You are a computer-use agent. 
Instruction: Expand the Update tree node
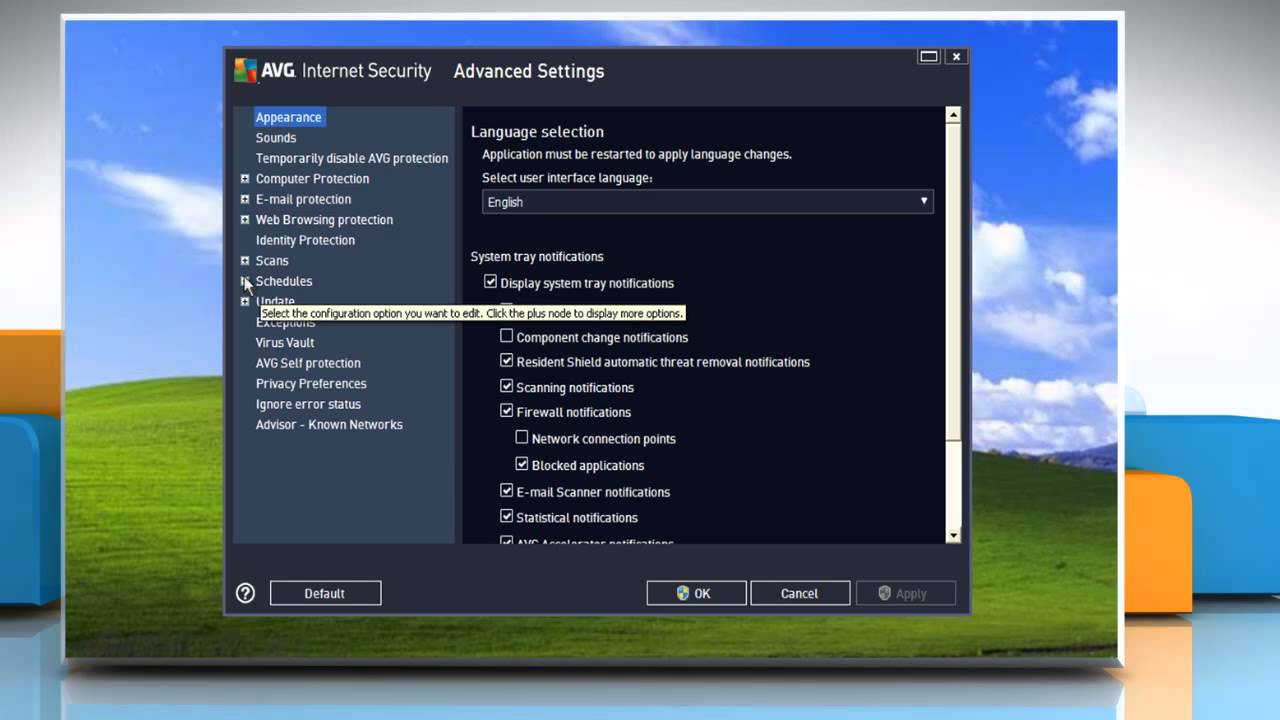(245, 301)
